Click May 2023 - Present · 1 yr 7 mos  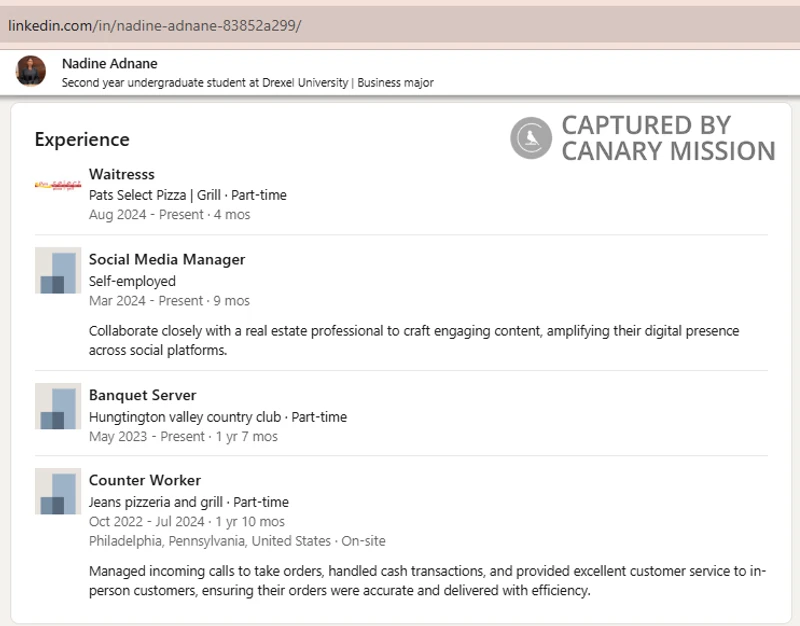pyautogui.click(x=183, y=437)
